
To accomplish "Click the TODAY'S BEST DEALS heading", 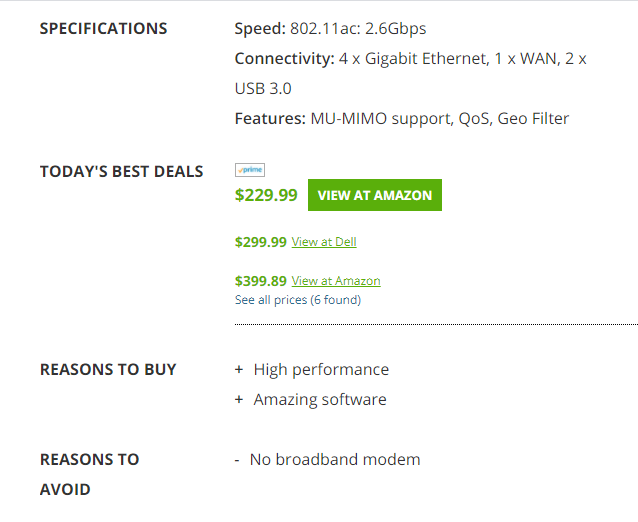I will coord(121,171).
